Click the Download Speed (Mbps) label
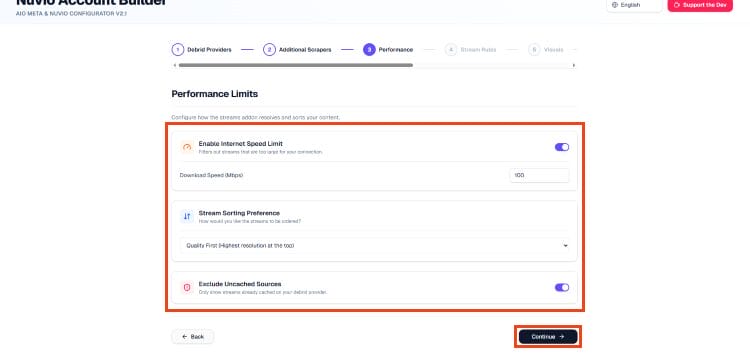This screenshot has width=750, height=360. tap(211, 175)
